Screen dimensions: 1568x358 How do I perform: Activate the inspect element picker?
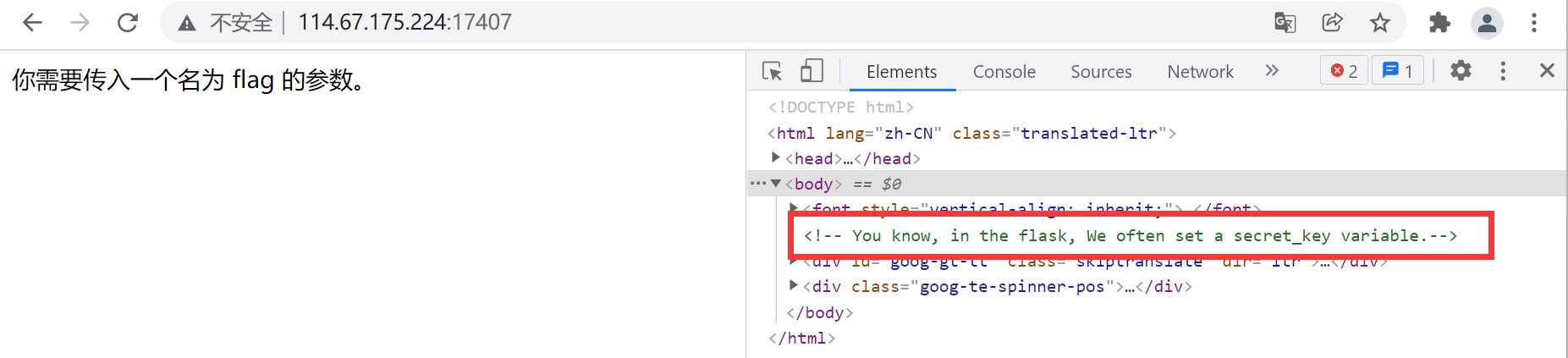click(772, 71)
